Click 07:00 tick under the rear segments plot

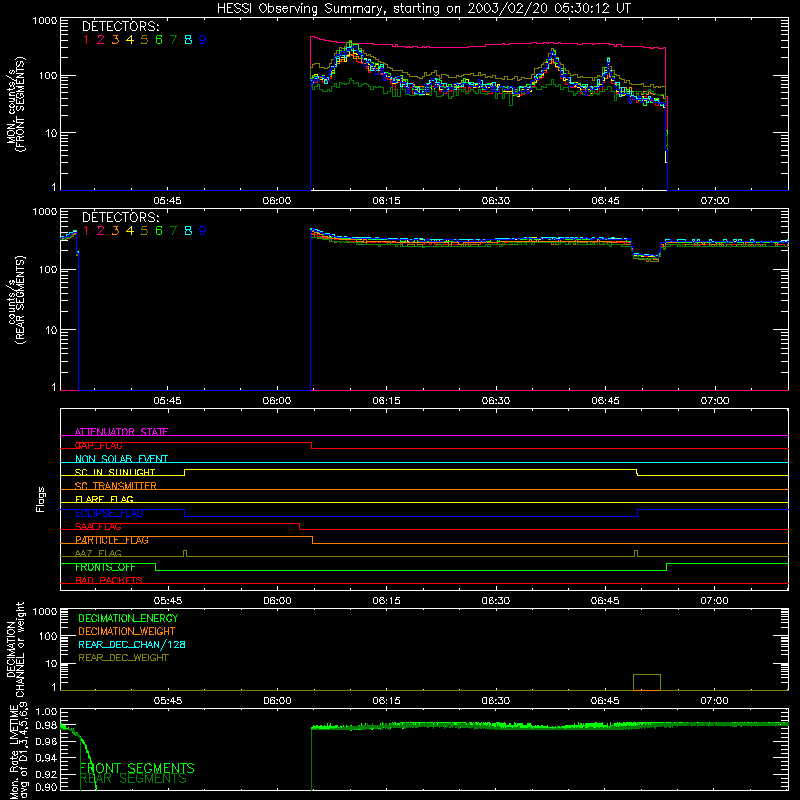pyautogui.click(x=714, y=401)
